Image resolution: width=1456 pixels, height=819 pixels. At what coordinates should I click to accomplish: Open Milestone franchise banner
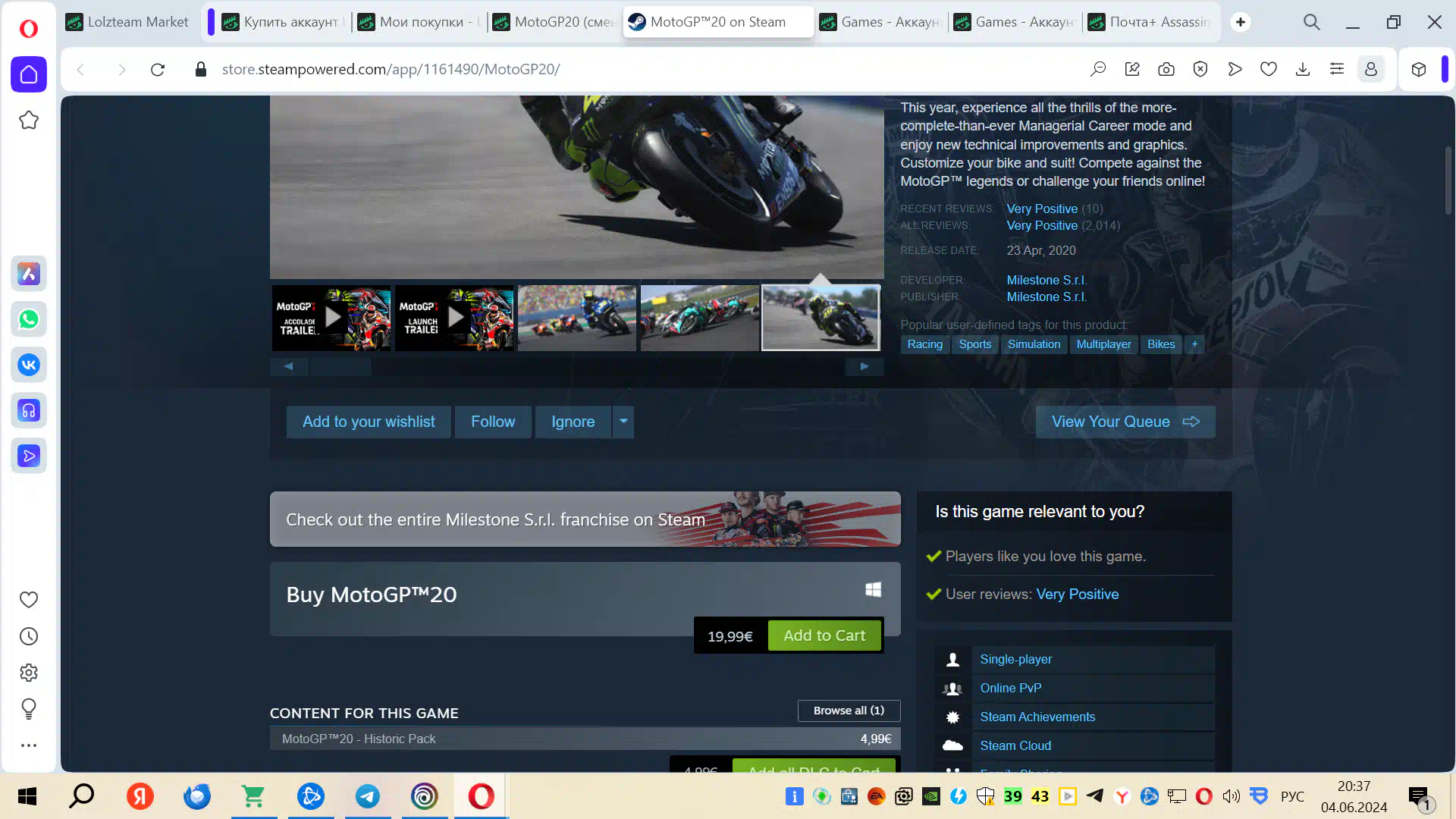point(585,519)
